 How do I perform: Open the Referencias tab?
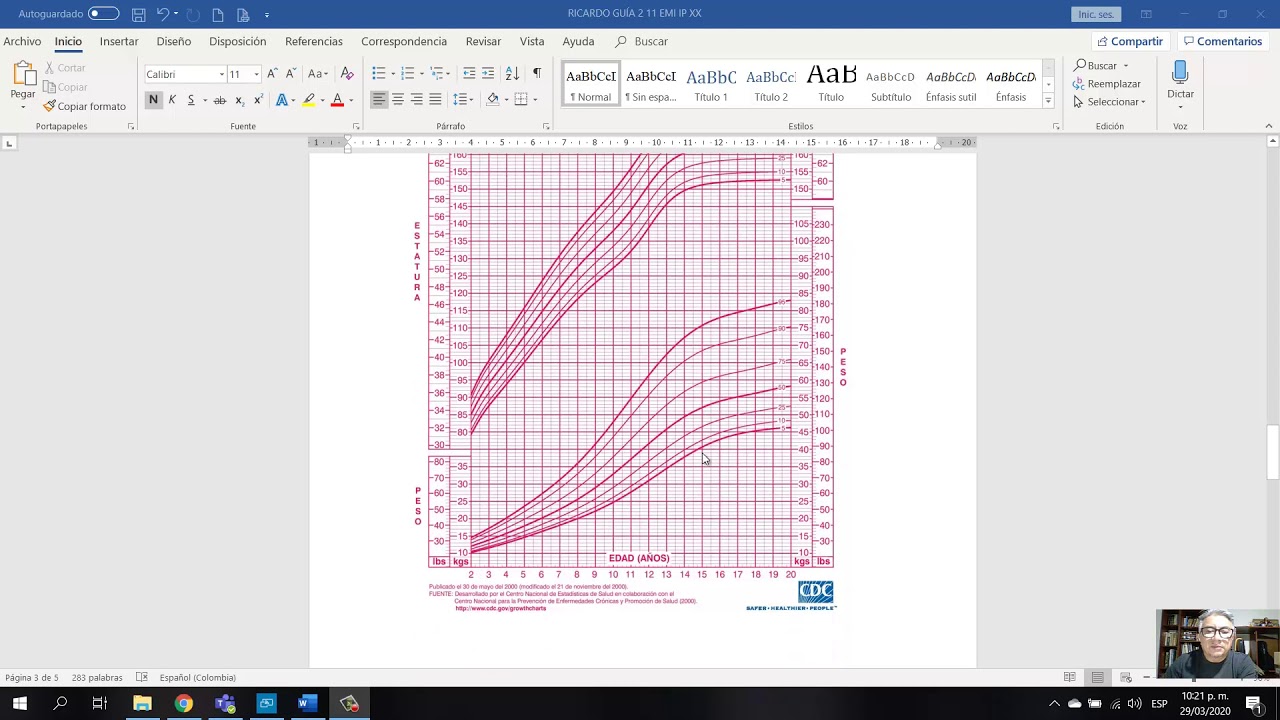click(x=314, y=41)
